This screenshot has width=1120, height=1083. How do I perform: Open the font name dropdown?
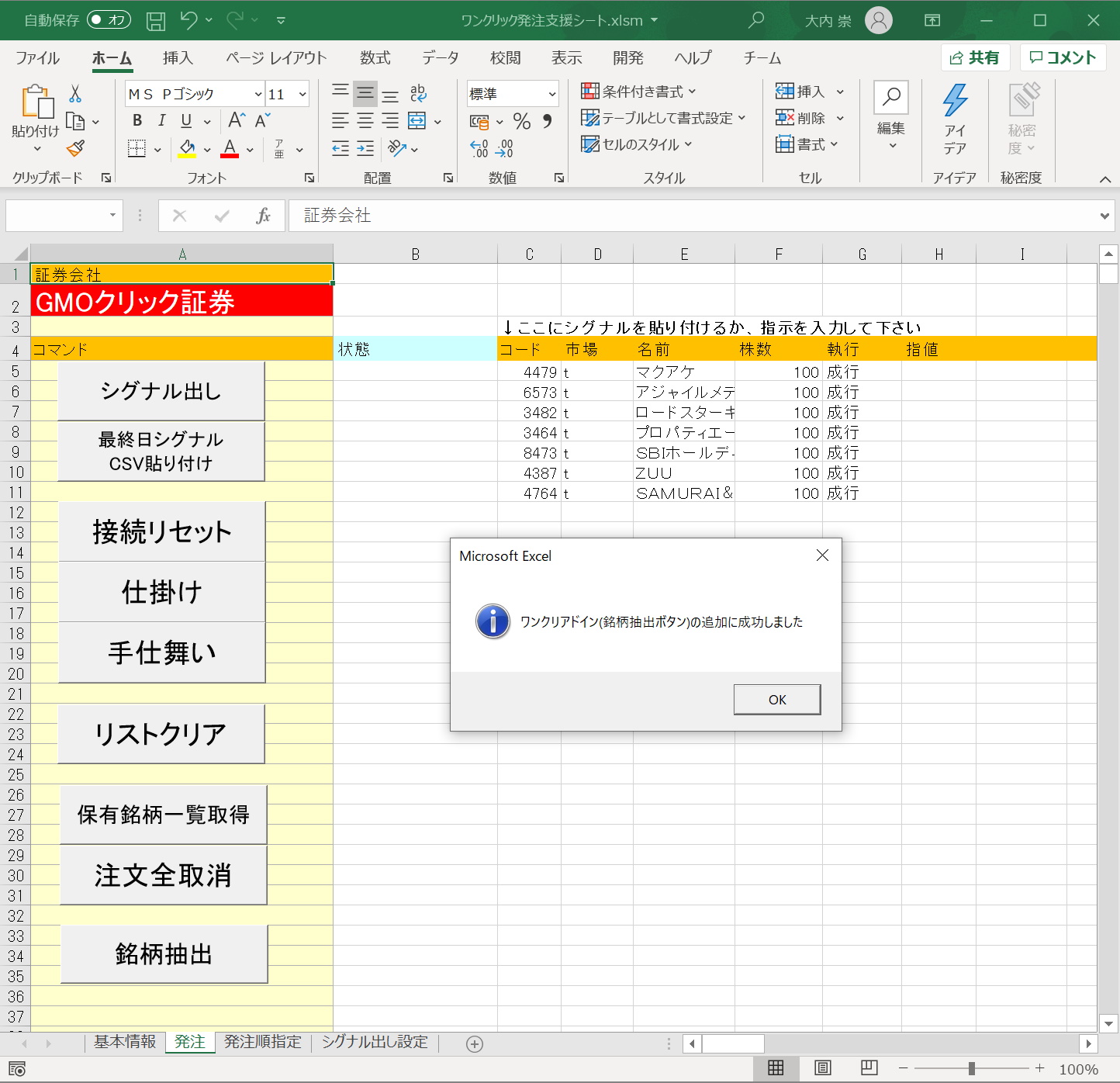[258, 95]
